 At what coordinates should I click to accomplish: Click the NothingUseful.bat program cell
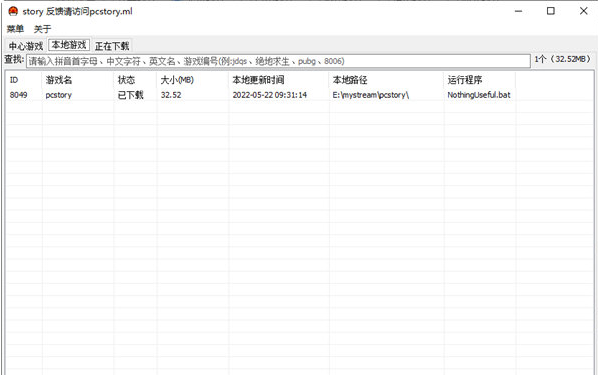479,95
